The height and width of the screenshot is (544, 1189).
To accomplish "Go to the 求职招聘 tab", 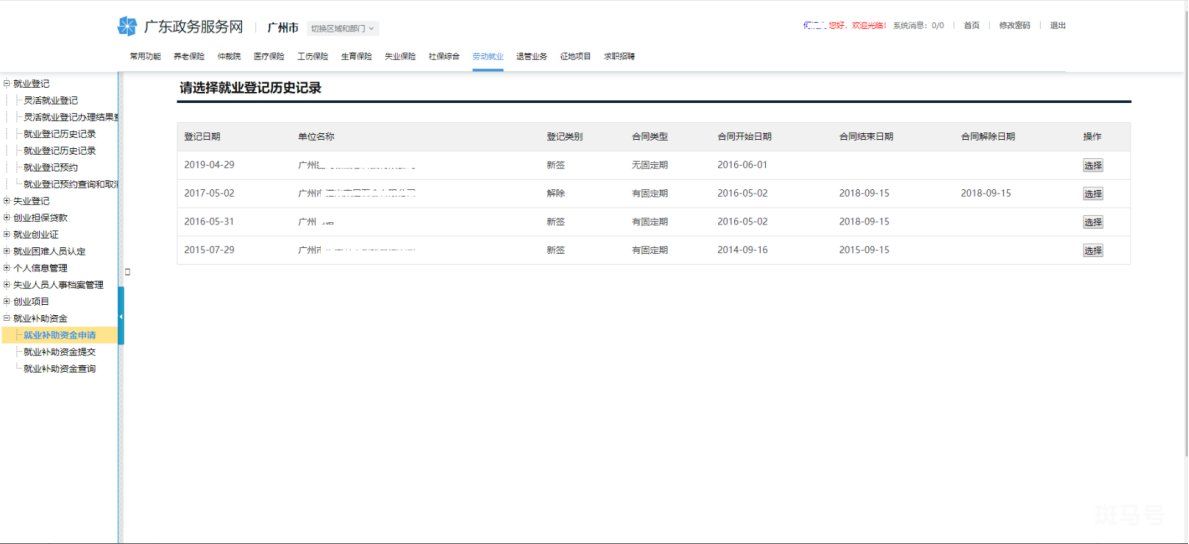I will (x=619, y=56).
